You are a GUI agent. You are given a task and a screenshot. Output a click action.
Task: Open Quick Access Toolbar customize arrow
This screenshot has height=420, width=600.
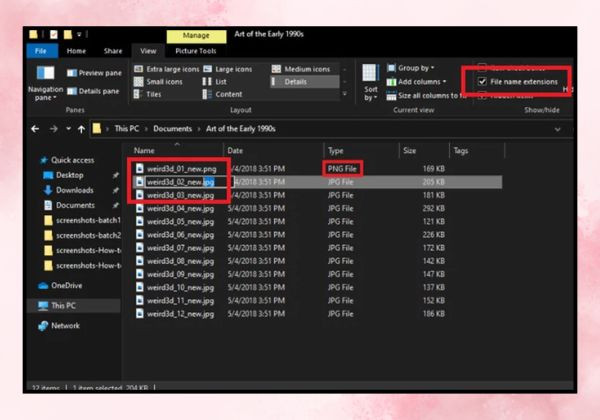pyautogui.click(x=79, y=34)
